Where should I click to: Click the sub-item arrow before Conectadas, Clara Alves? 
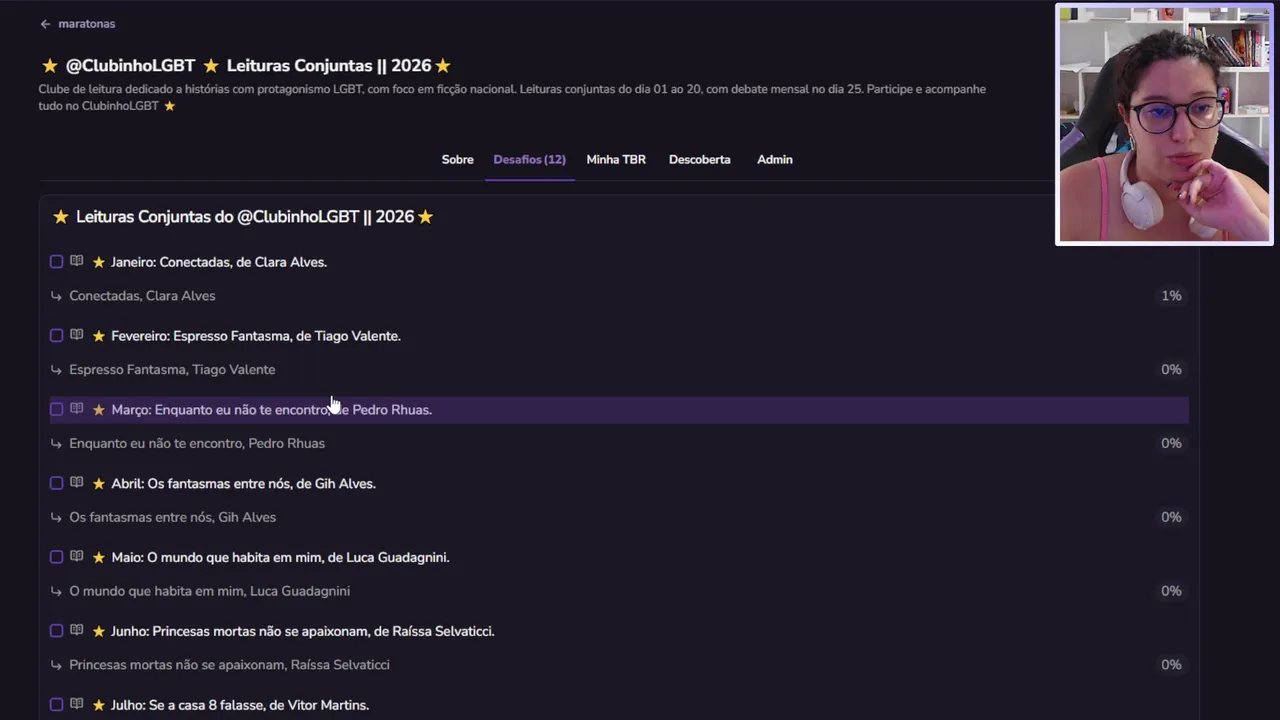coord(56,296)
